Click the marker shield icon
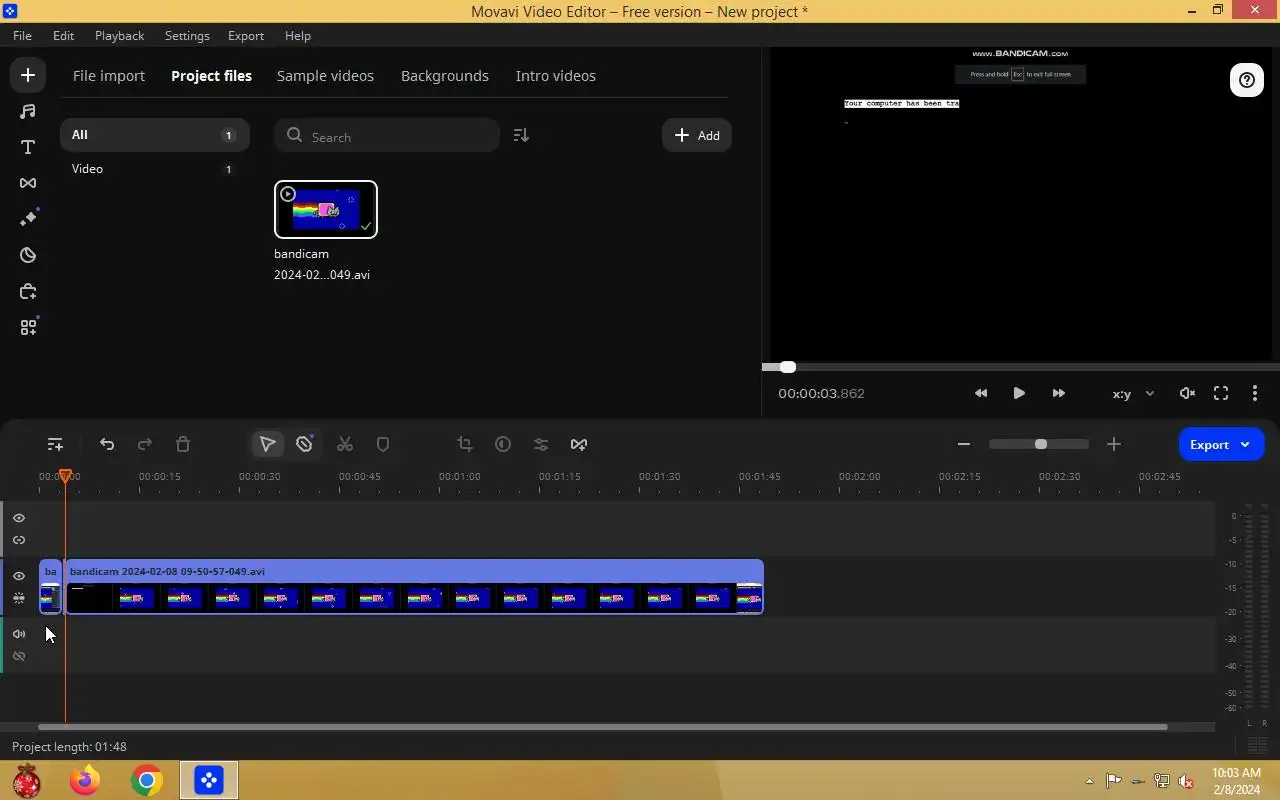The width and height of the screenshot is (1280, 800). click(383, 444)
